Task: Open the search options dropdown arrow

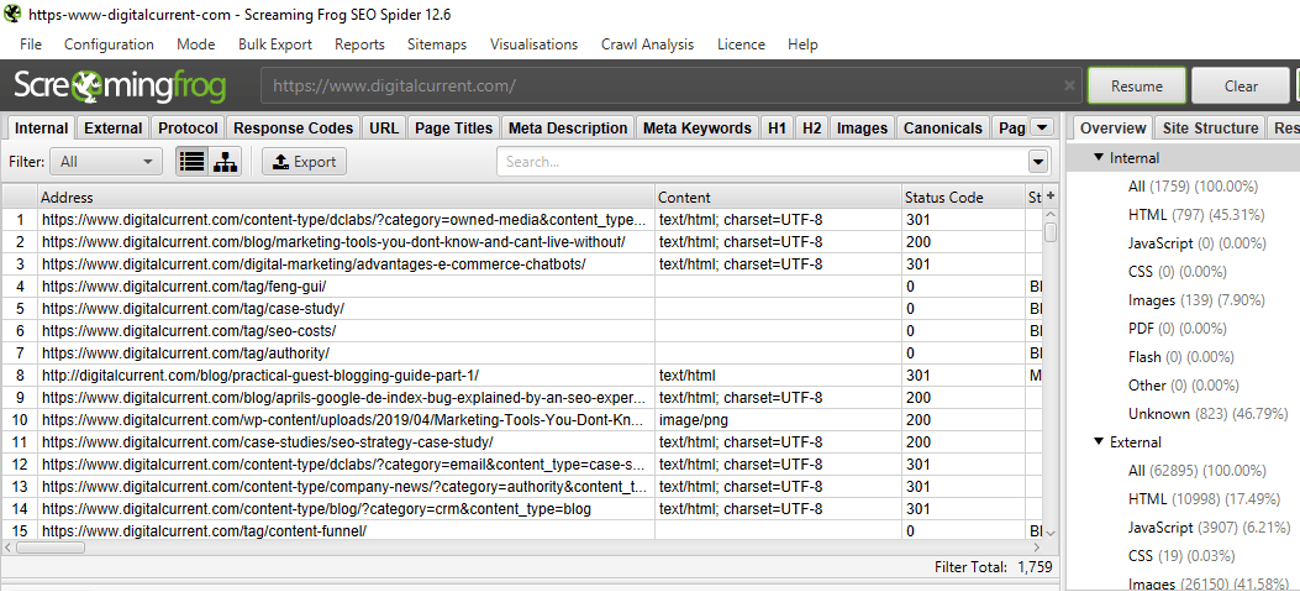Action: 1038,162
